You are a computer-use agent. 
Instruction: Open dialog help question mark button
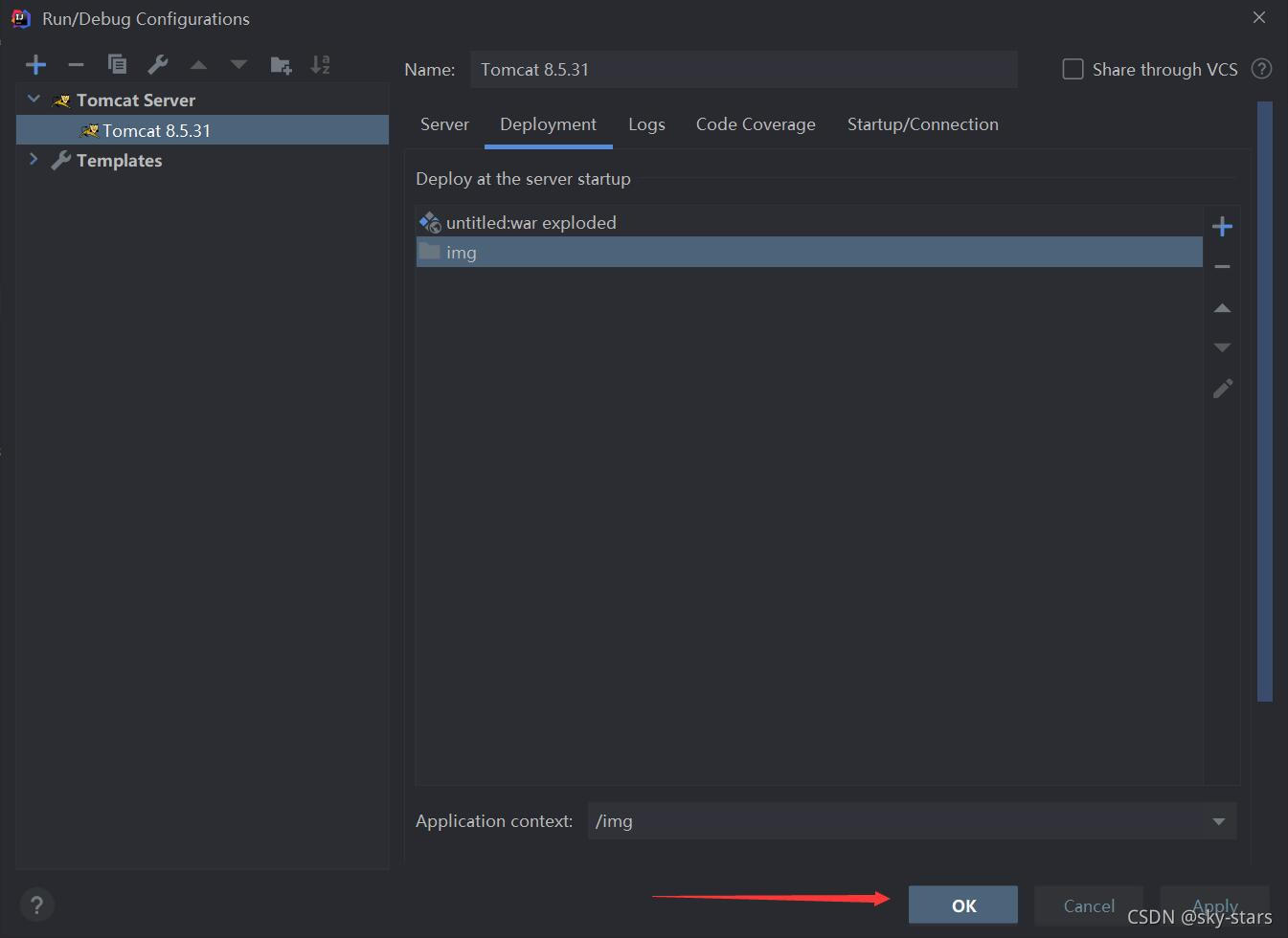[x=36, y=904]
